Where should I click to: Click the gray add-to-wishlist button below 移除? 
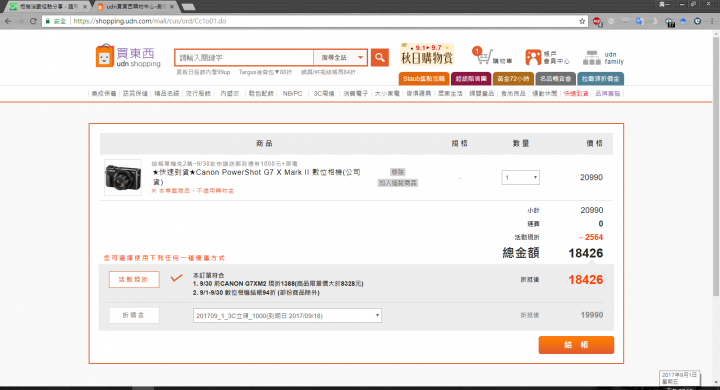click(397, 183)
